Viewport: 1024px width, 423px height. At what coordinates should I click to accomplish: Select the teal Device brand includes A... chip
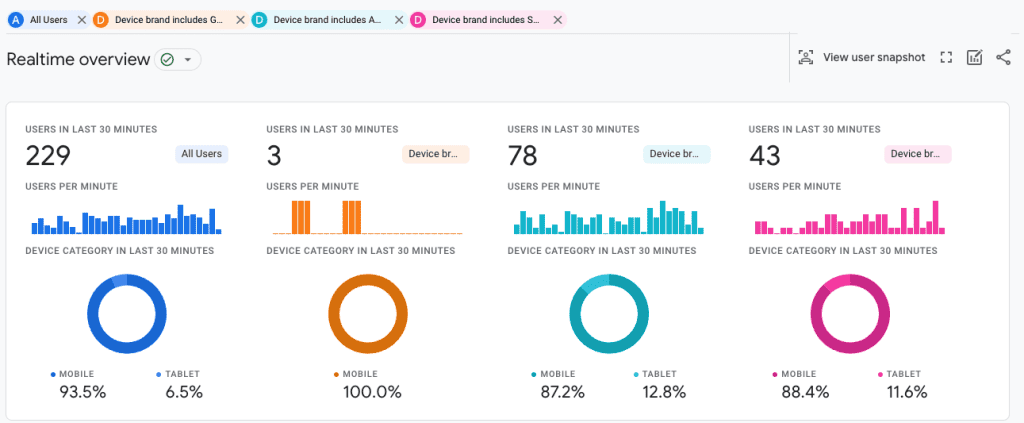click(328, 20)
